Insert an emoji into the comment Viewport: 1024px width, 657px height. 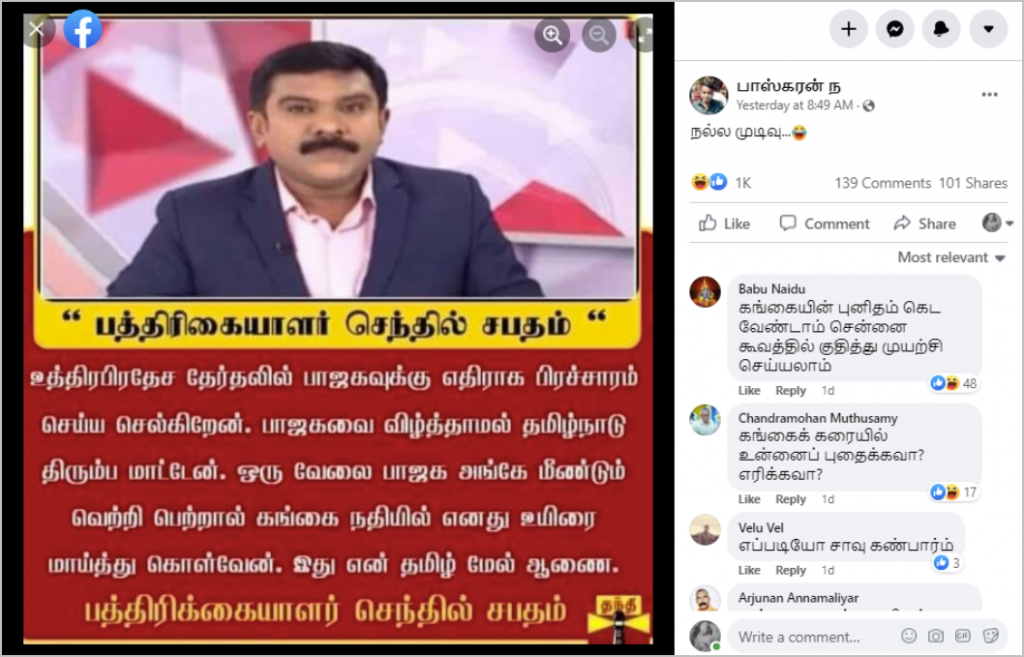[908, 635]
